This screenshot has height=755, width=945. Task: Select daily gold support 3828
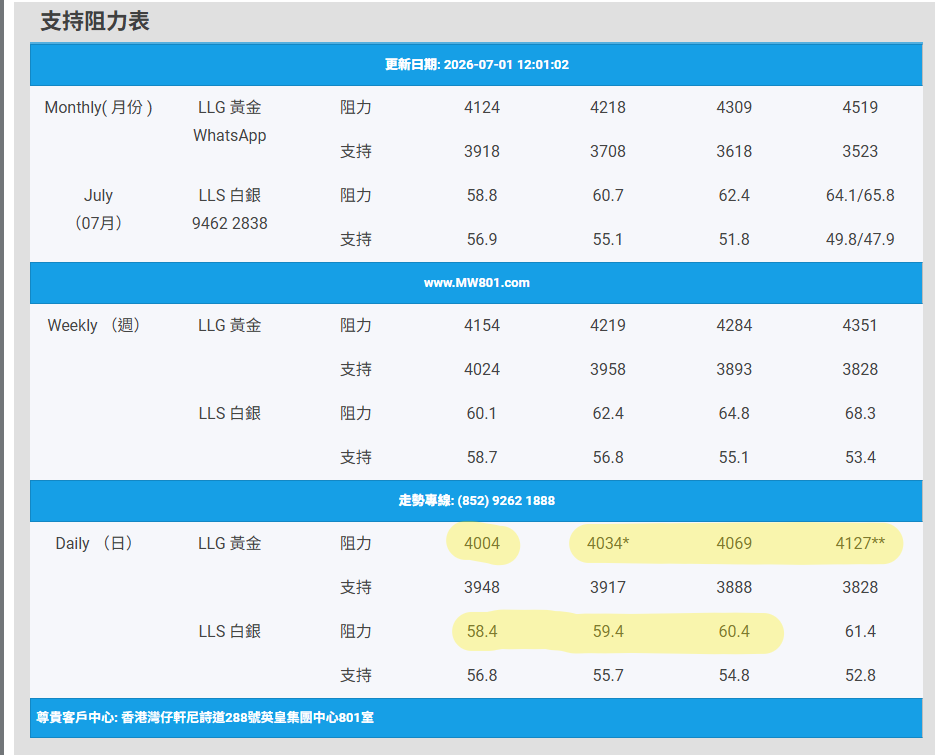coord(860,587)
